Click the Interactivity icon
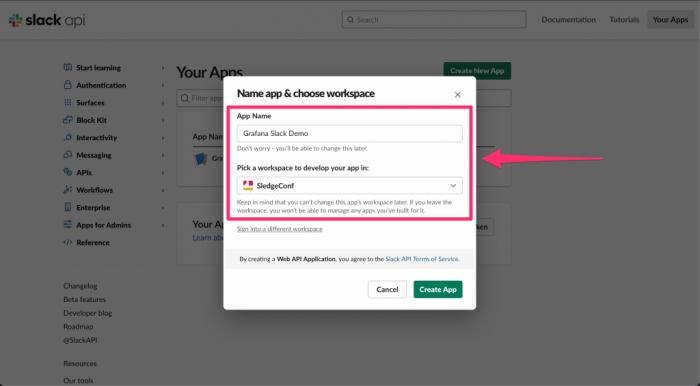 tap(68, 137)
